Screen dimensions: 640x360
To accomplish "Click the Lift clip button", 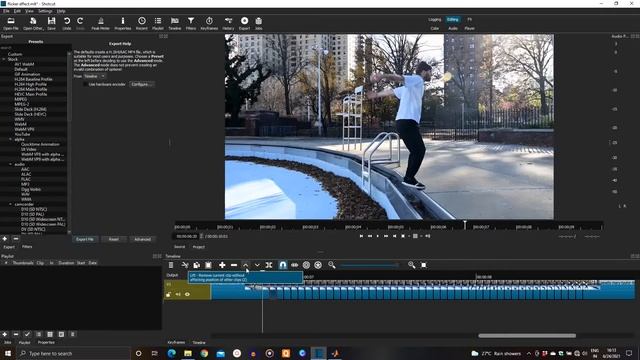I will coord(246,265).
